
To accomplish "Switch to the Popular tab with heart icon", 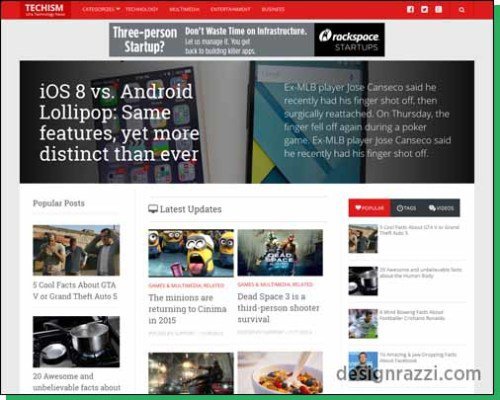I will (369, 208).
